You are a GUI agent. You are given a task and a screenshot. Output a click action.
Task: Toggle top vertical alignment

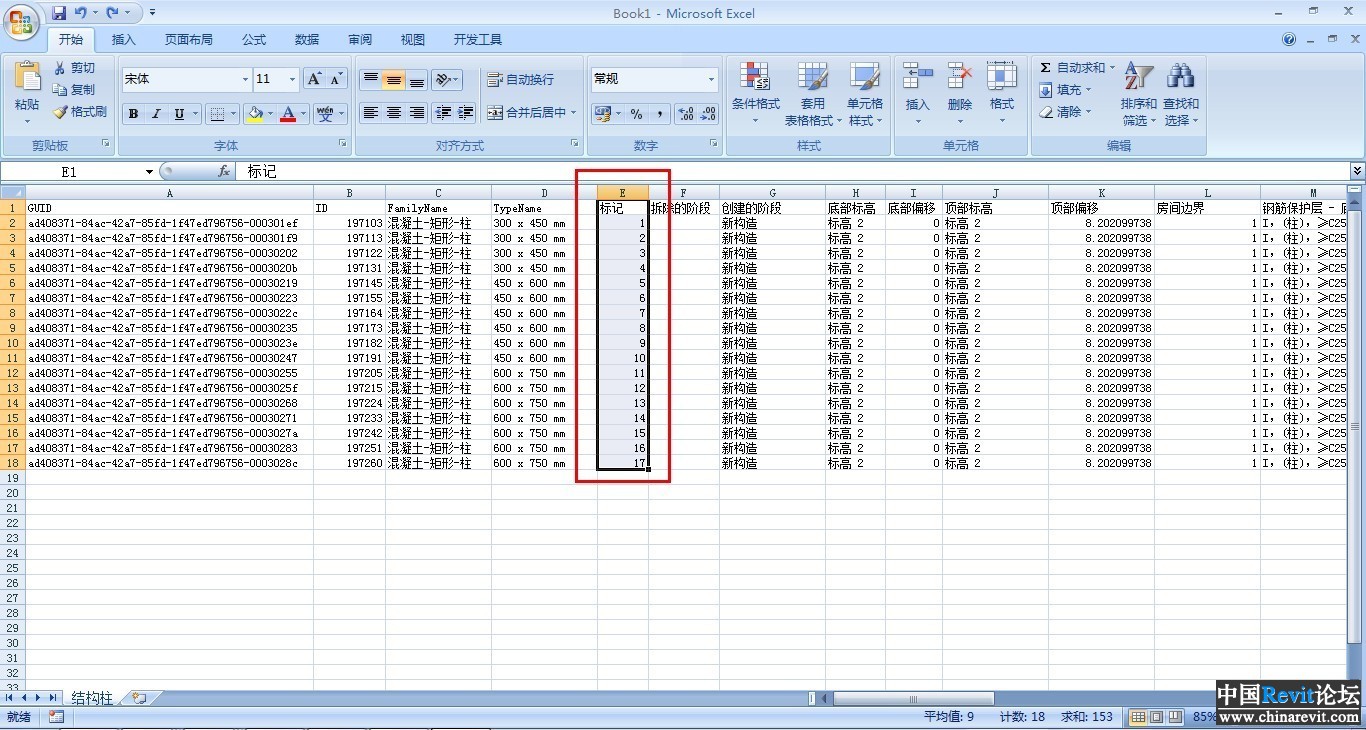(371, 80)
